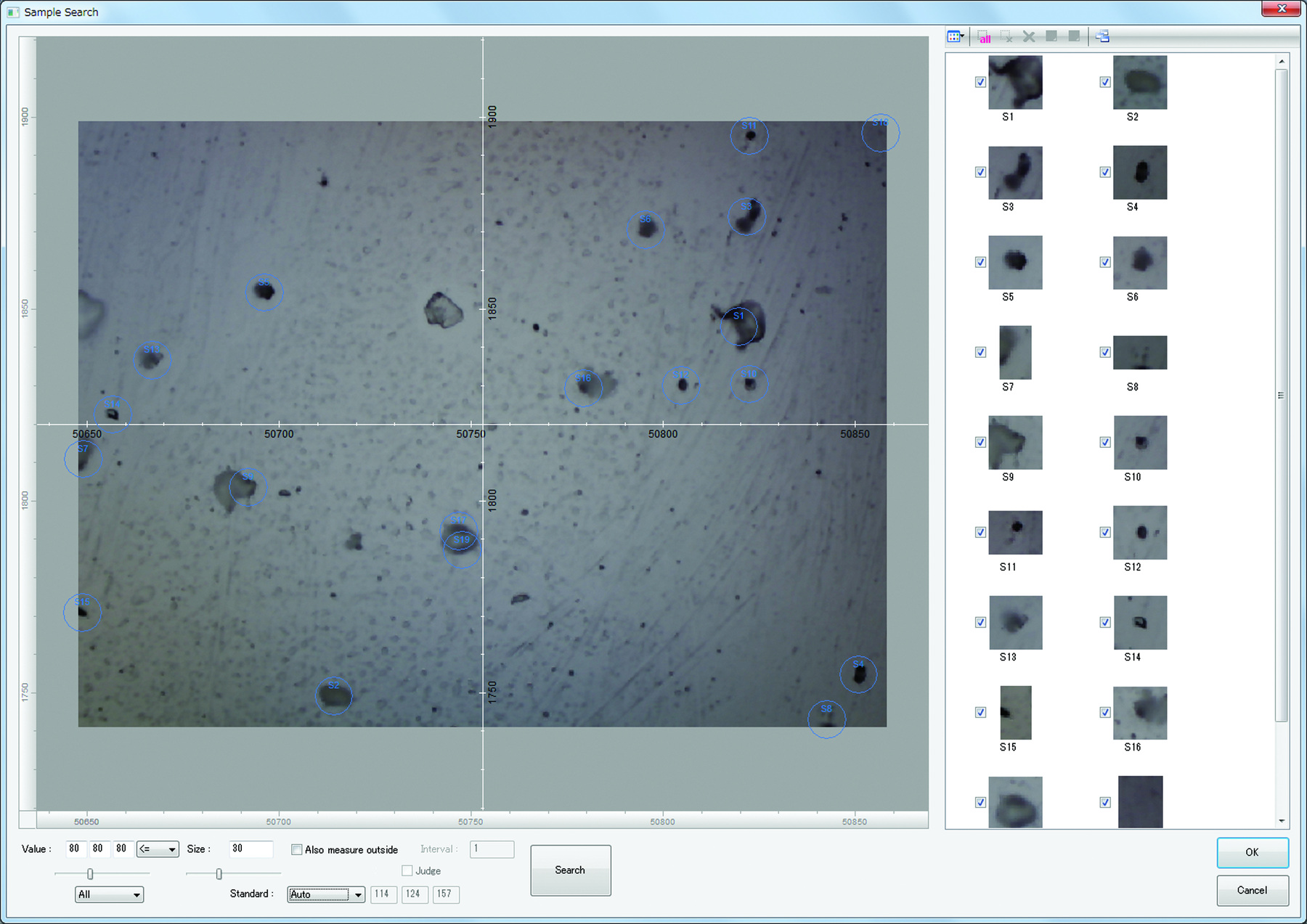Select the S14 thumbnail image

pos(1140,623)
